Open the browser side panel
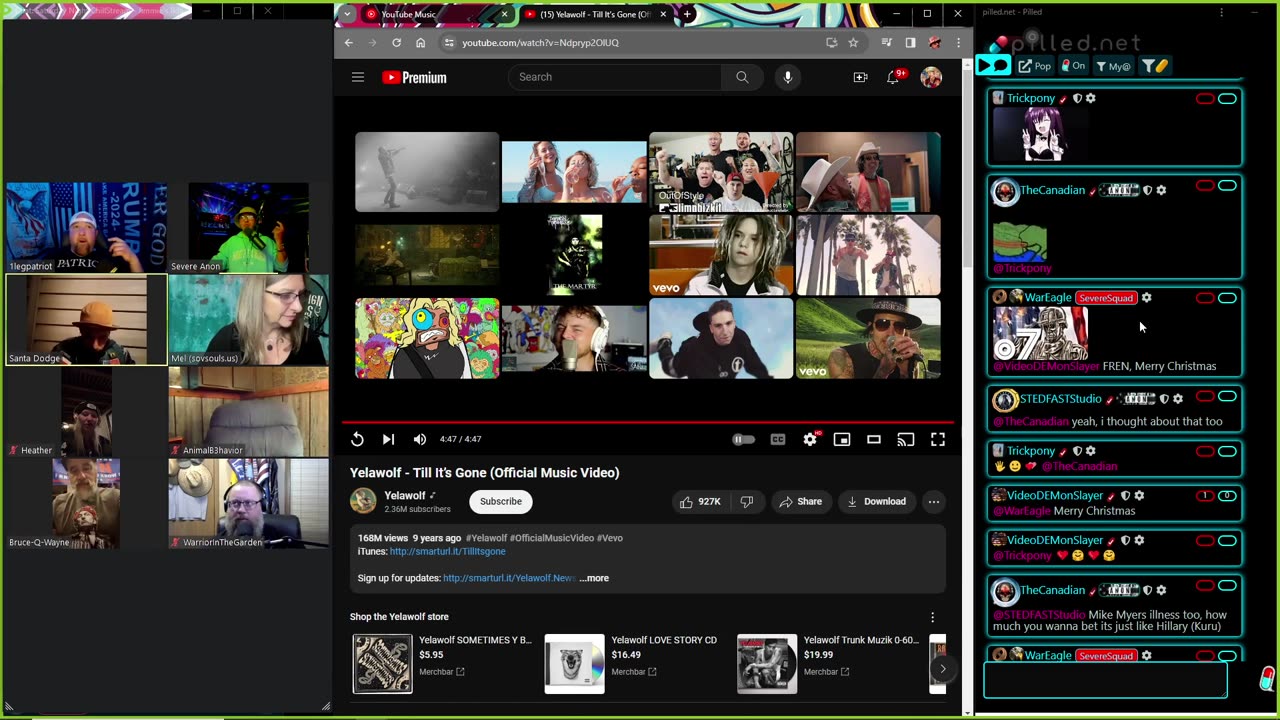 (910, 43)
